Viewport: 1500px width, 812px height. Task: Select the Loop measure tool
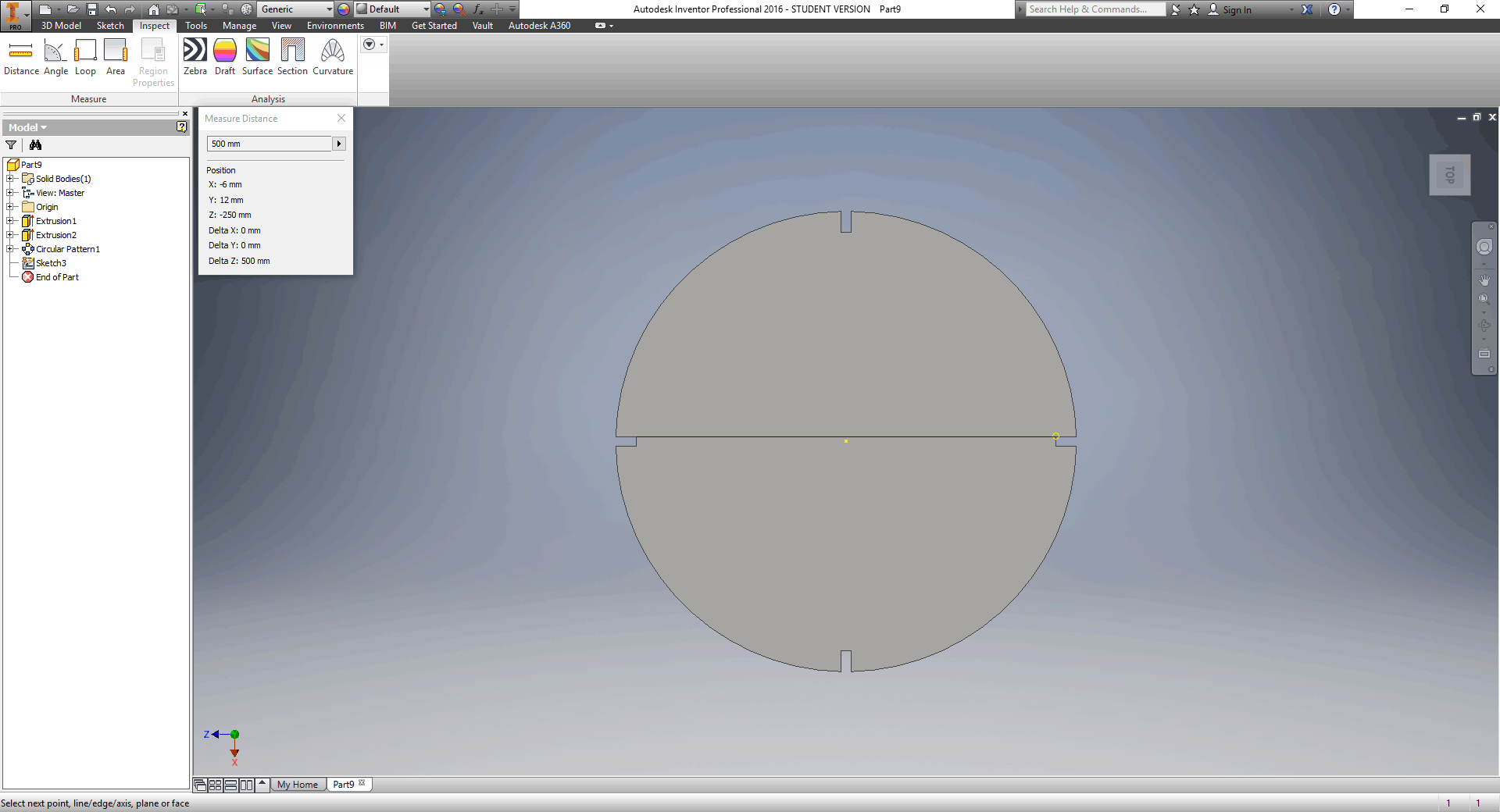click(85, 59)
